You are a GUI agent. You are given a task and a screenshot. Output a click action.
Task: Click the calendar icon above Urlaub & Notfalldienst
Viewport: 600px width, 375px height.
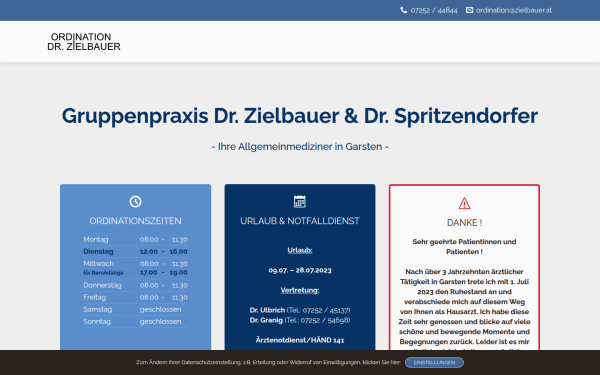click(300, 202)
